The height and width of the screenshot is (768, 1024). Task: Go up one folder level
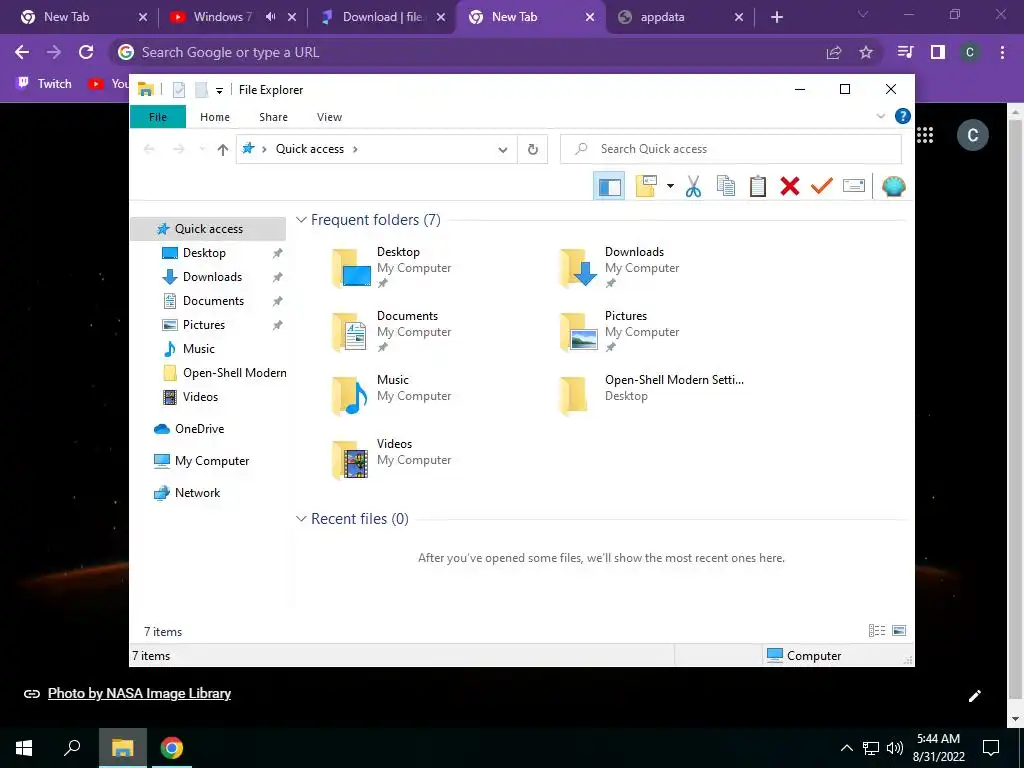(x=223, y=150)
